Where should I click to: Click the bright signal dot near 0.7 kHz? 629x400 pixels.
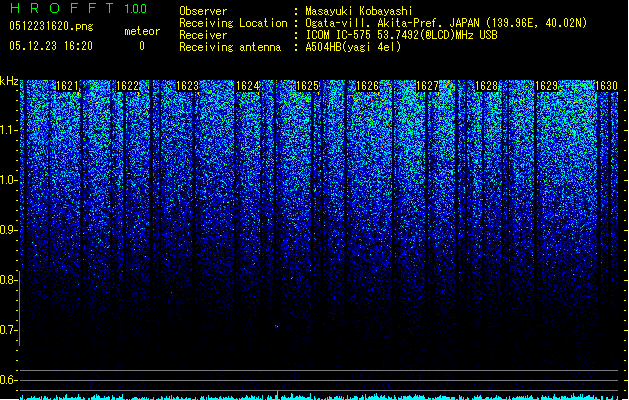[276, 327]
